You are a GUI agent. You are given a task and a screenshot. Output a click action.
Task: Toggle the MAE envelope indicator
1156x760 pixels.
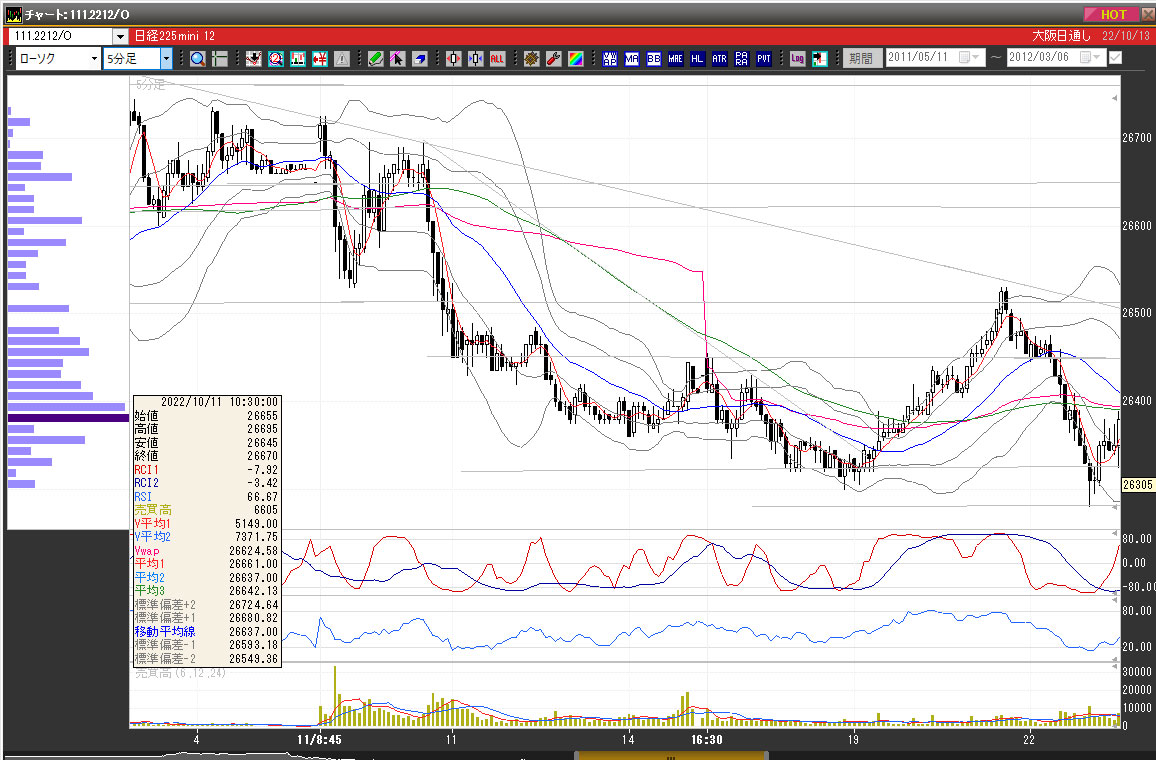pyautogui.click(x=675, y=59)
